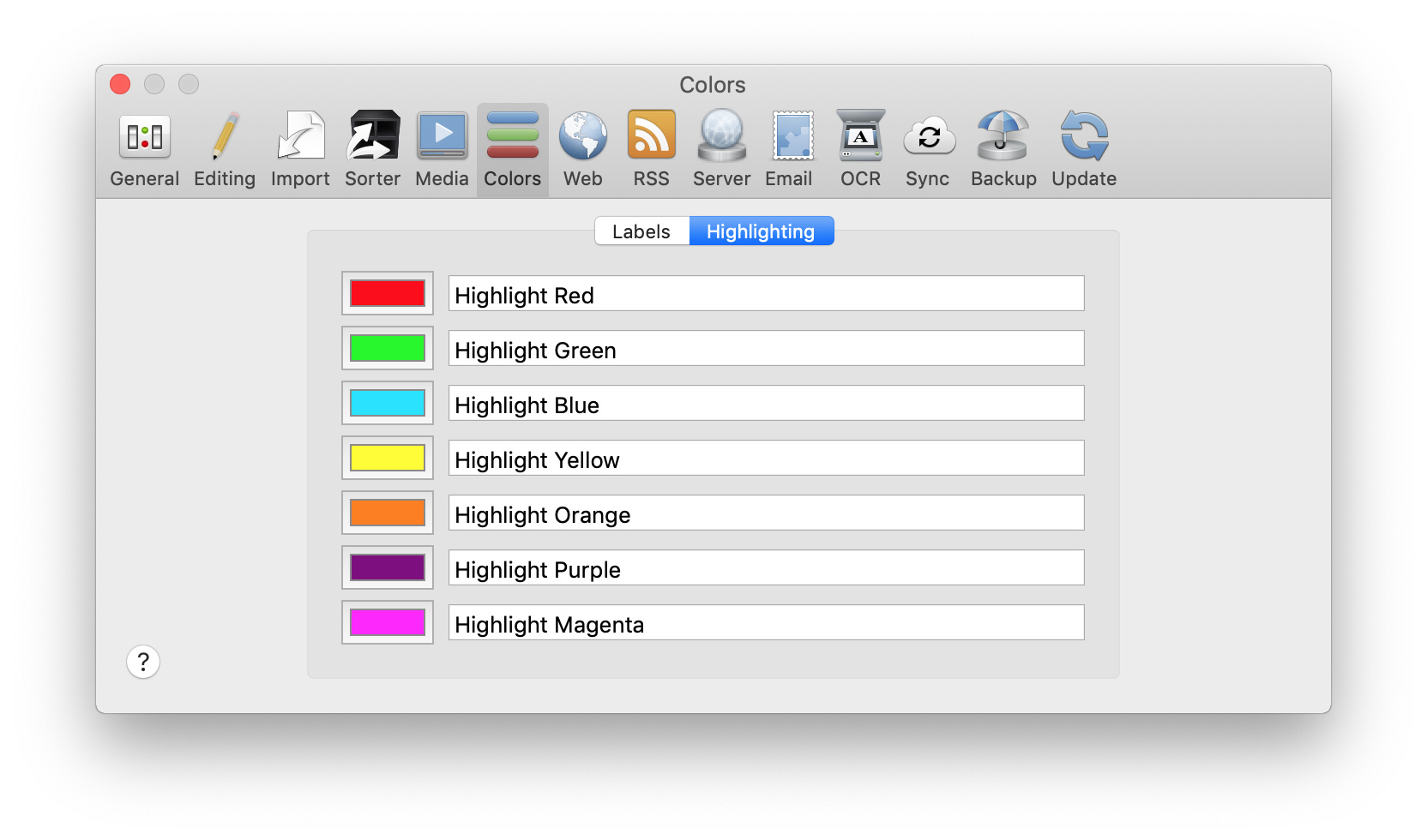Click the Highlight Yellow name field
Screen dimensions: 1427x840
766,459
